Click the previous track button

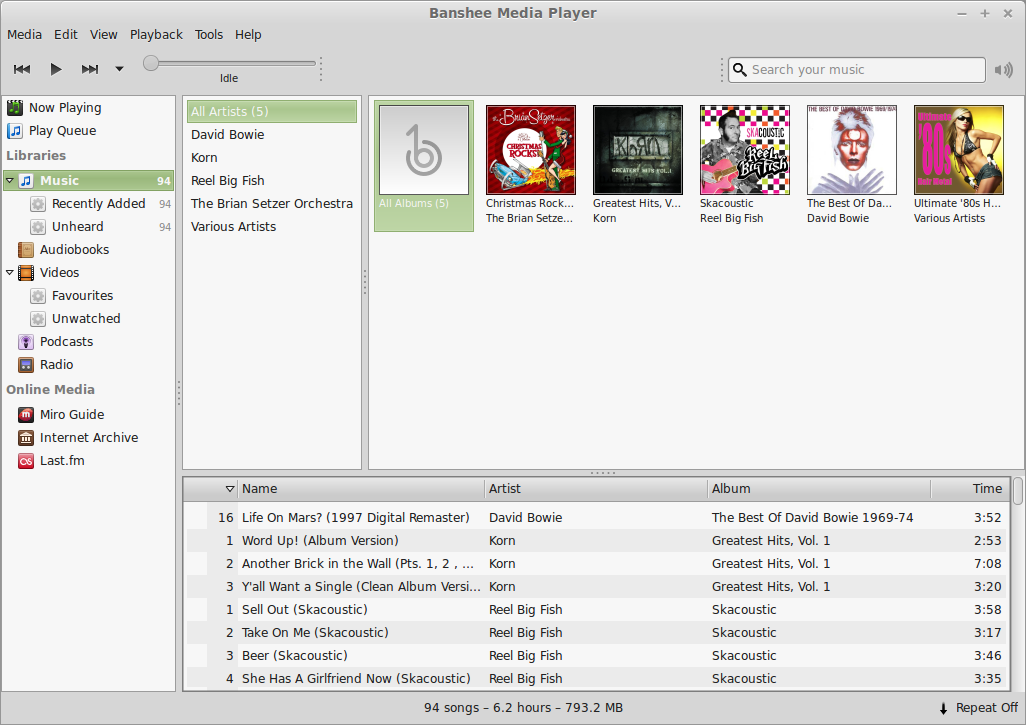pos(22,69)
